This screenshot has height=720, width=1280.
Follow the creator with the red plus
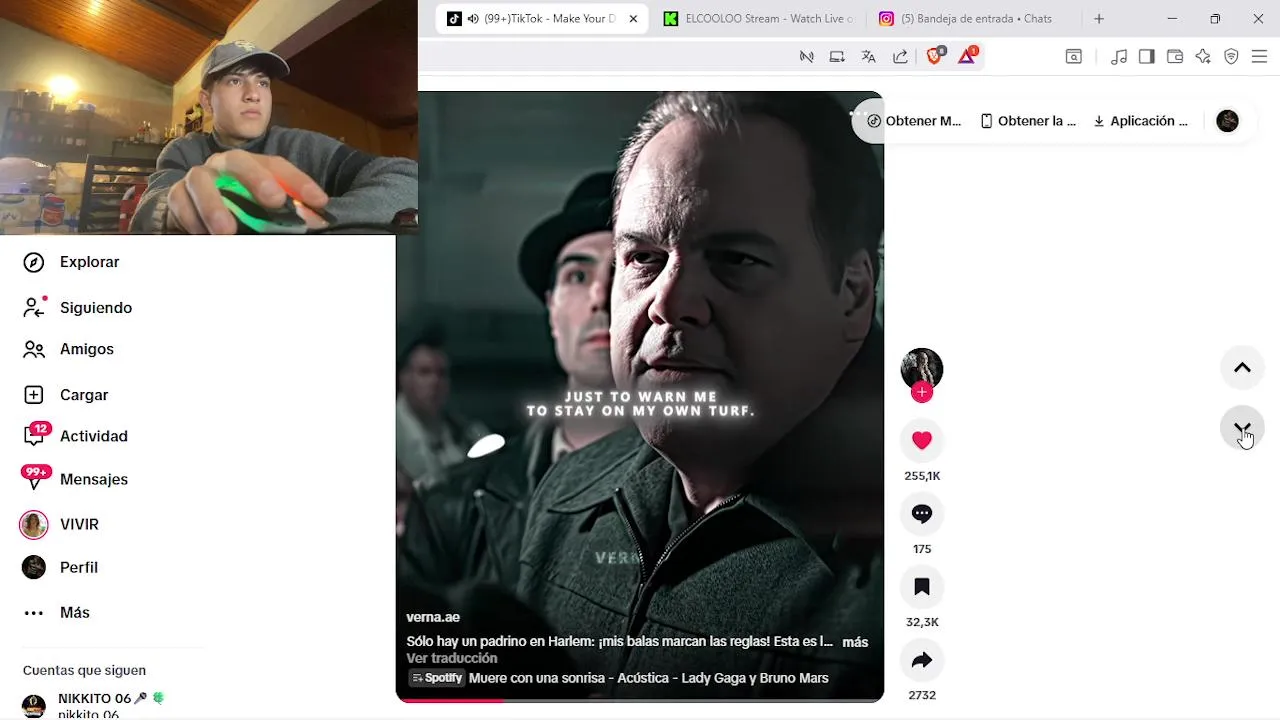922,392
